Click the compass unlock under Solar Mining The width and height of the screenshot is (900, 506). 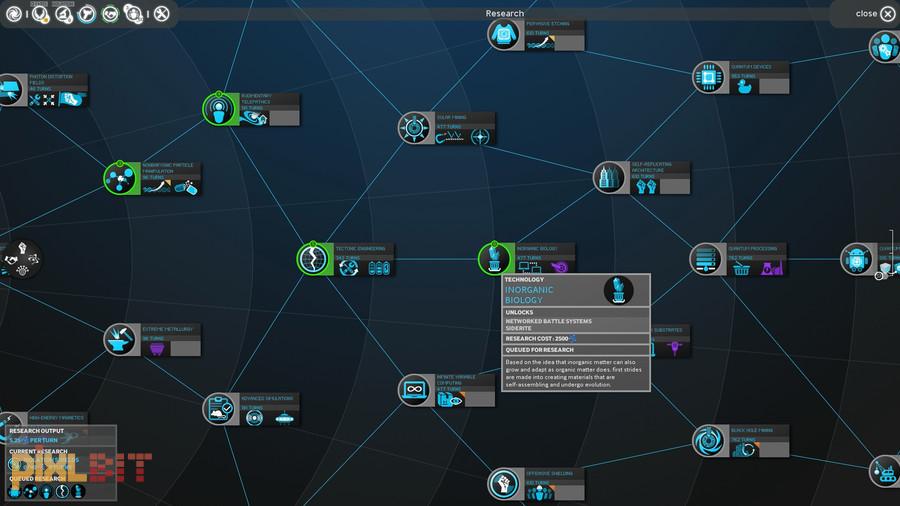(x=480, y=137)
